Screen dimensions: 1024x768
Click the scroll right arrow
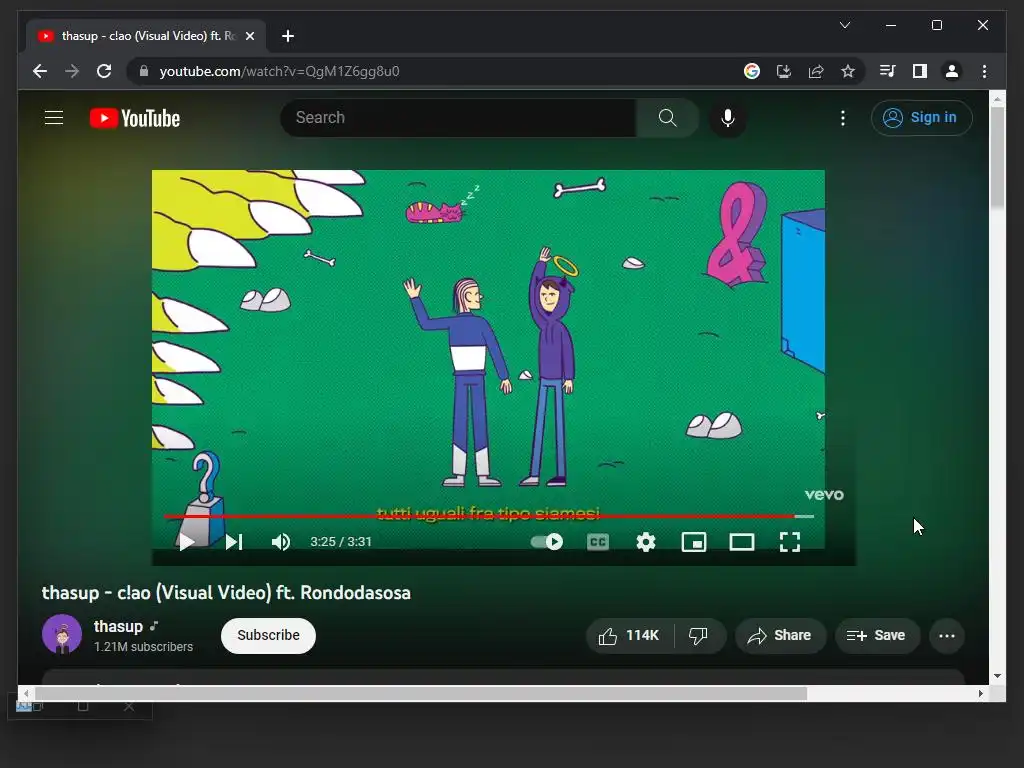pos(980,694)
